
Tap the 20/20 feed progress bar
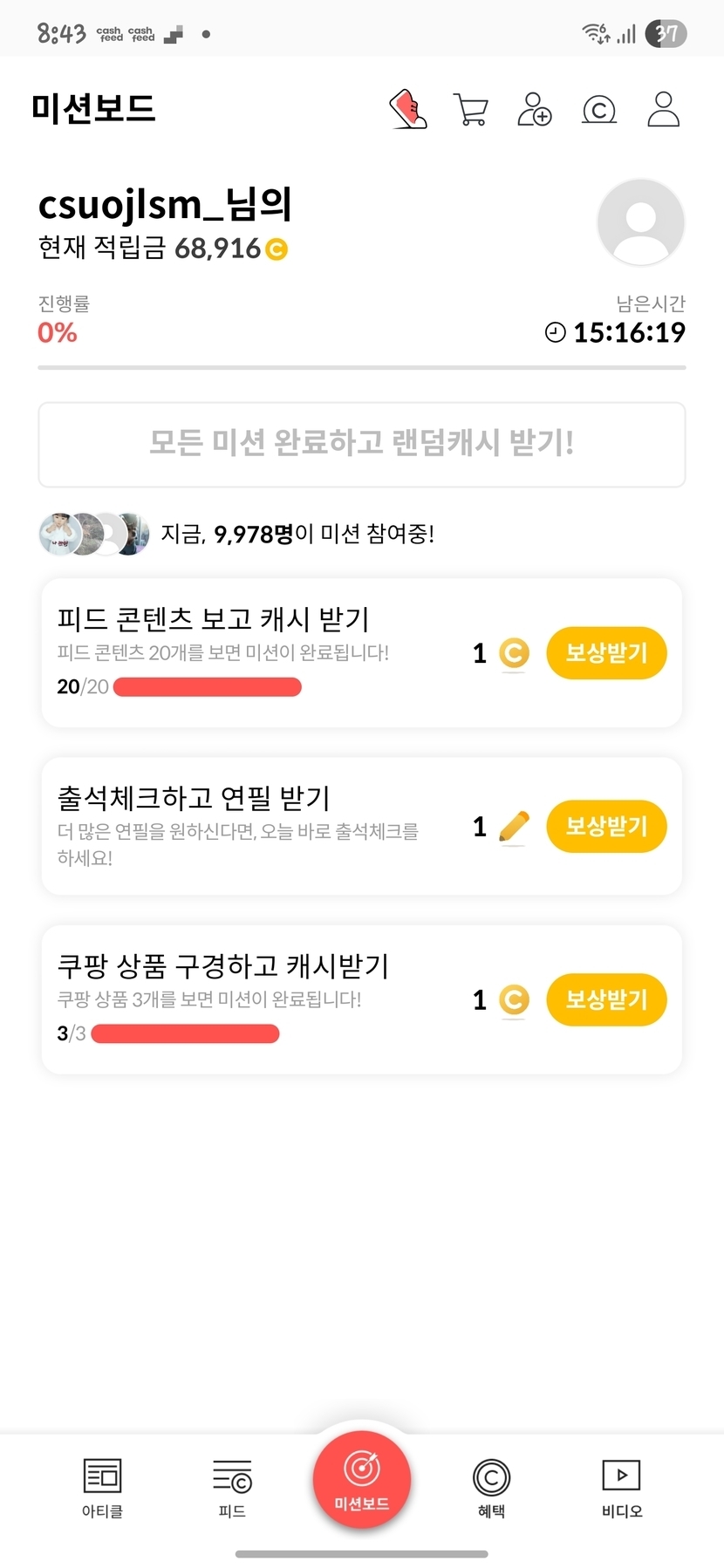(208, 687)
